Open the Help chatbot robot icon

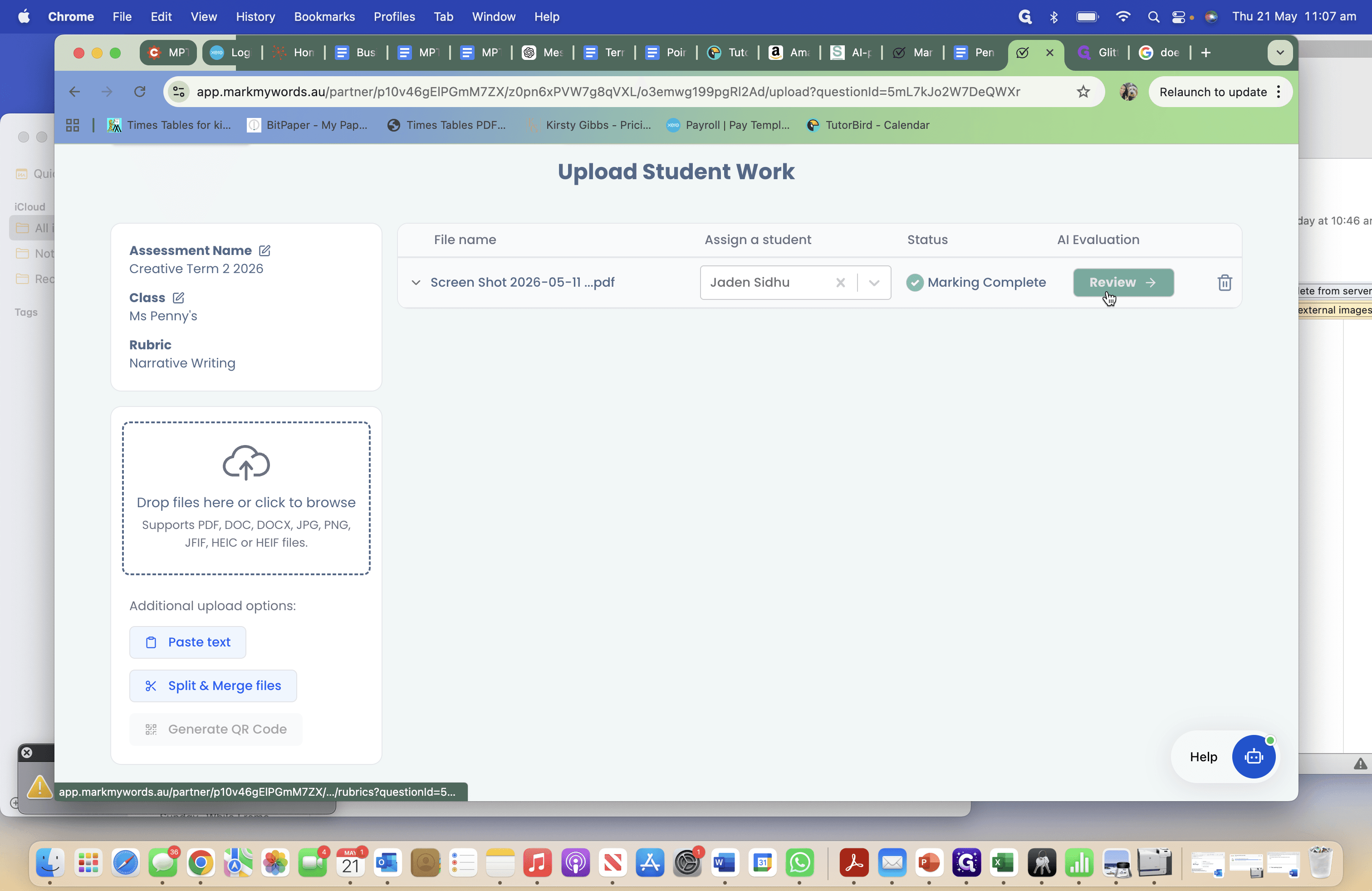point(1253,757)
